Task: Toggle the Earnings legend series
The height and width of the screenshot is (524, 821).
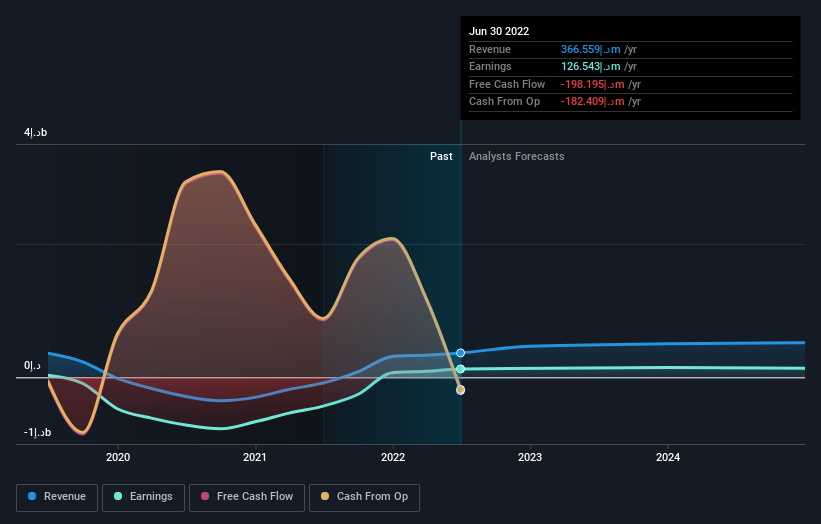Action: (143, 497)
